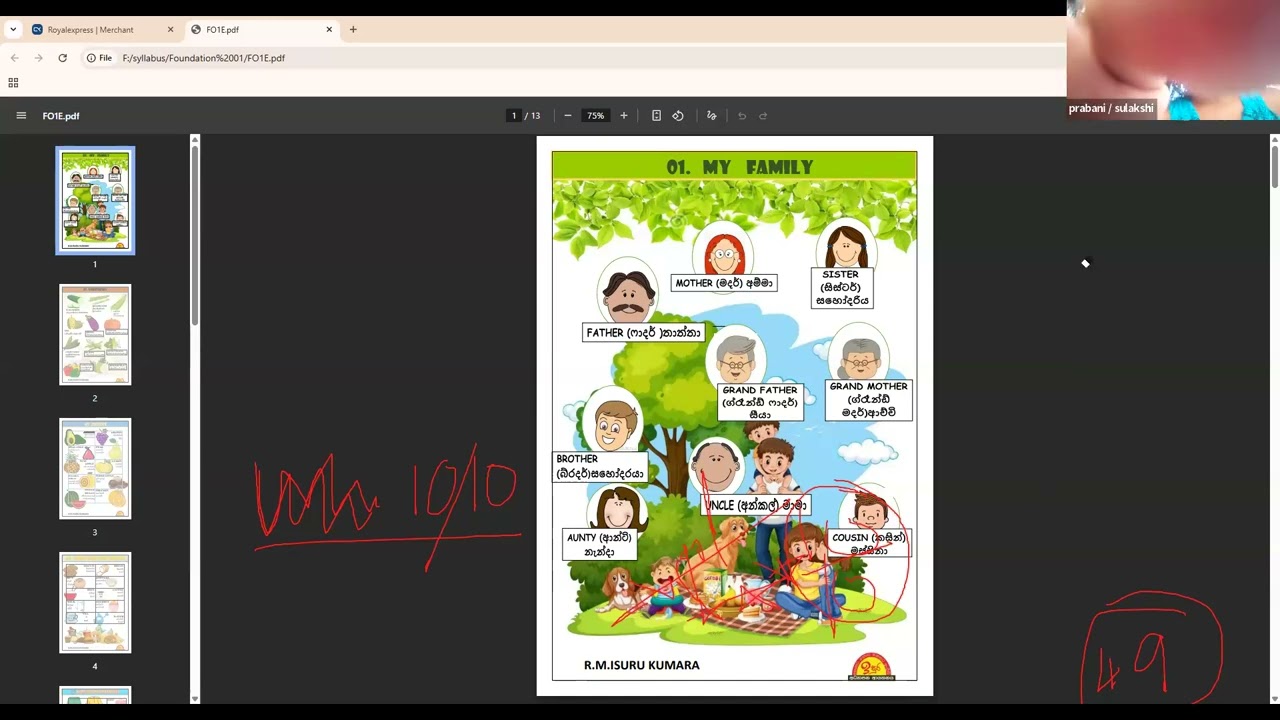
Task: Rotate the PDF counterclockwise
Action: [678, 116]
